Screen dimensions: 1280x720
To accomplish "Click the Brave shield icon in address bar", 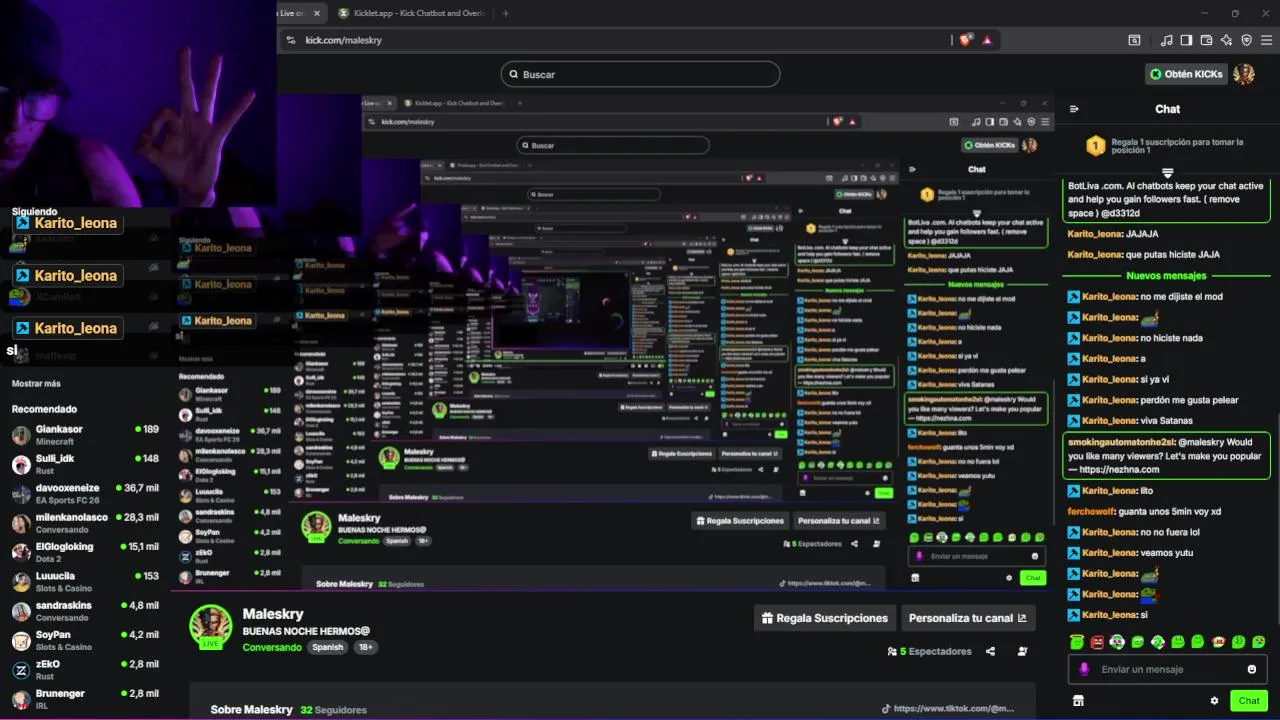I will click(965, 40).
